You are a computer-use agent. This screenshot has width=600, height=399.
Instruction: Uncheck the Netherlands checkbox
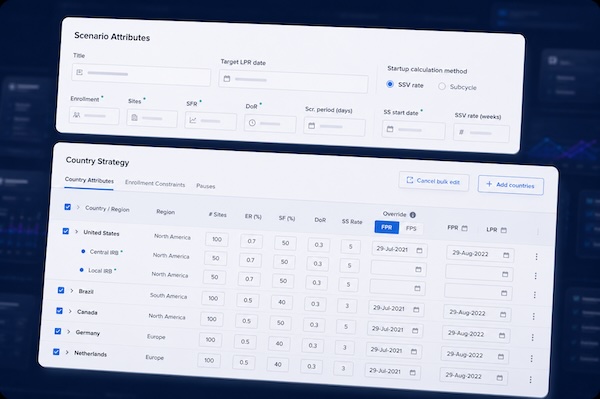coord(56,352)
